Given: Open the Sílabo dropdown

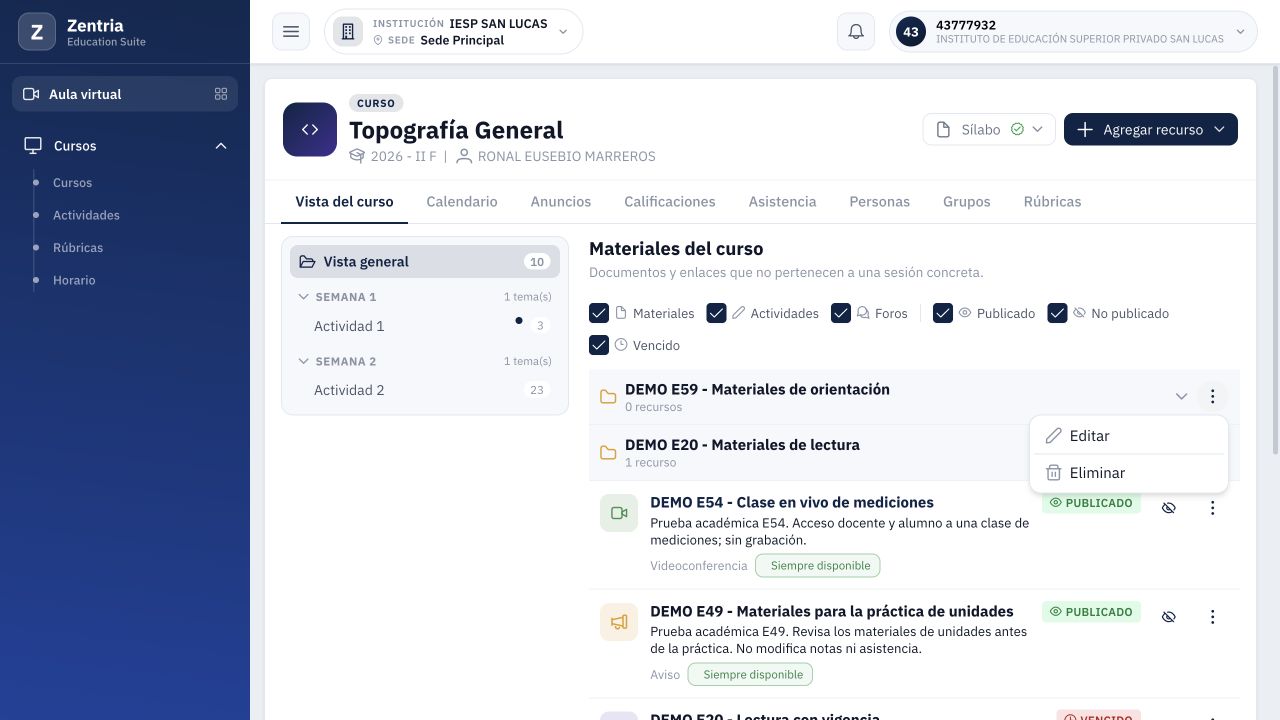Looking at the screenshot, I should pyautogui.click(x=989, y=129).
